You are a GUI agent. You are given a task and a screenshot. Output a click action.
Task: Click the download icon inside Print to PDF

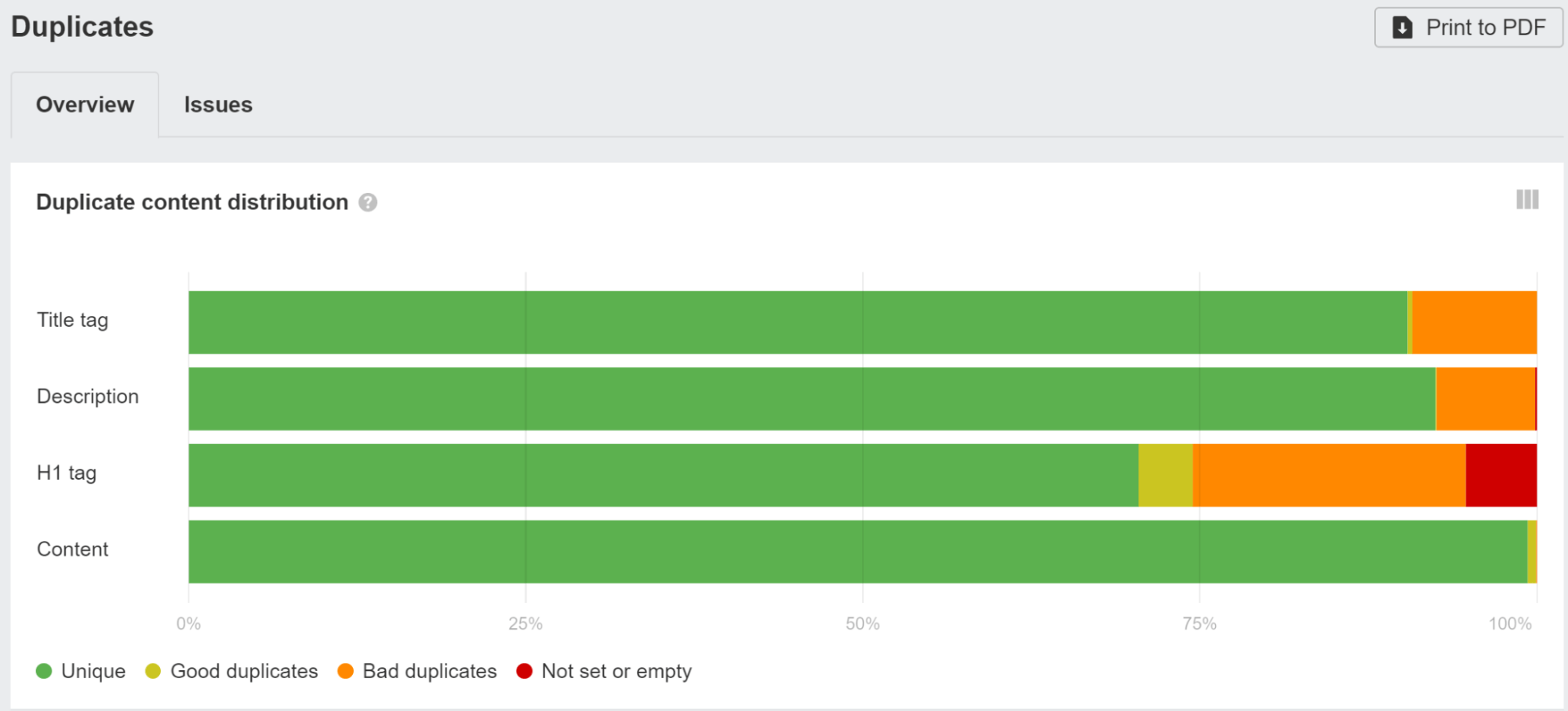pyautogui.click(x=1403, y=27)
